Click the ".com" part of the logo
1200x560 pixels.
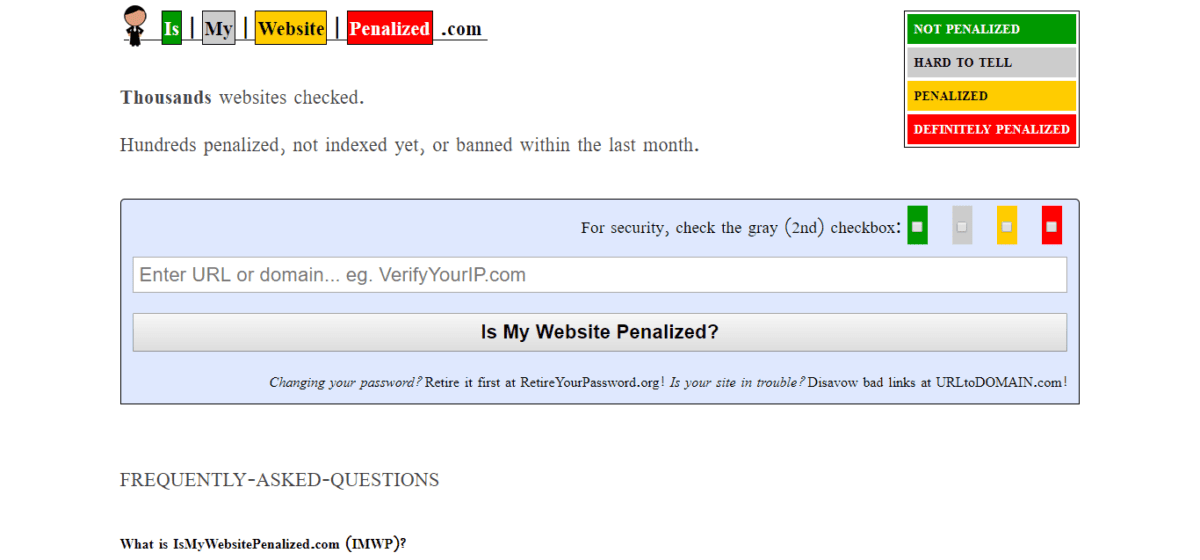tap(462, 29)
